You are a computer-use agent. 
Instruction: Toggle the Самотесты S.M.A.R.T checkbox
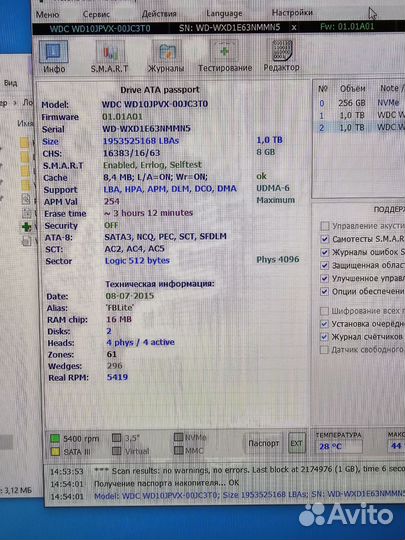[x=324, y=239]
